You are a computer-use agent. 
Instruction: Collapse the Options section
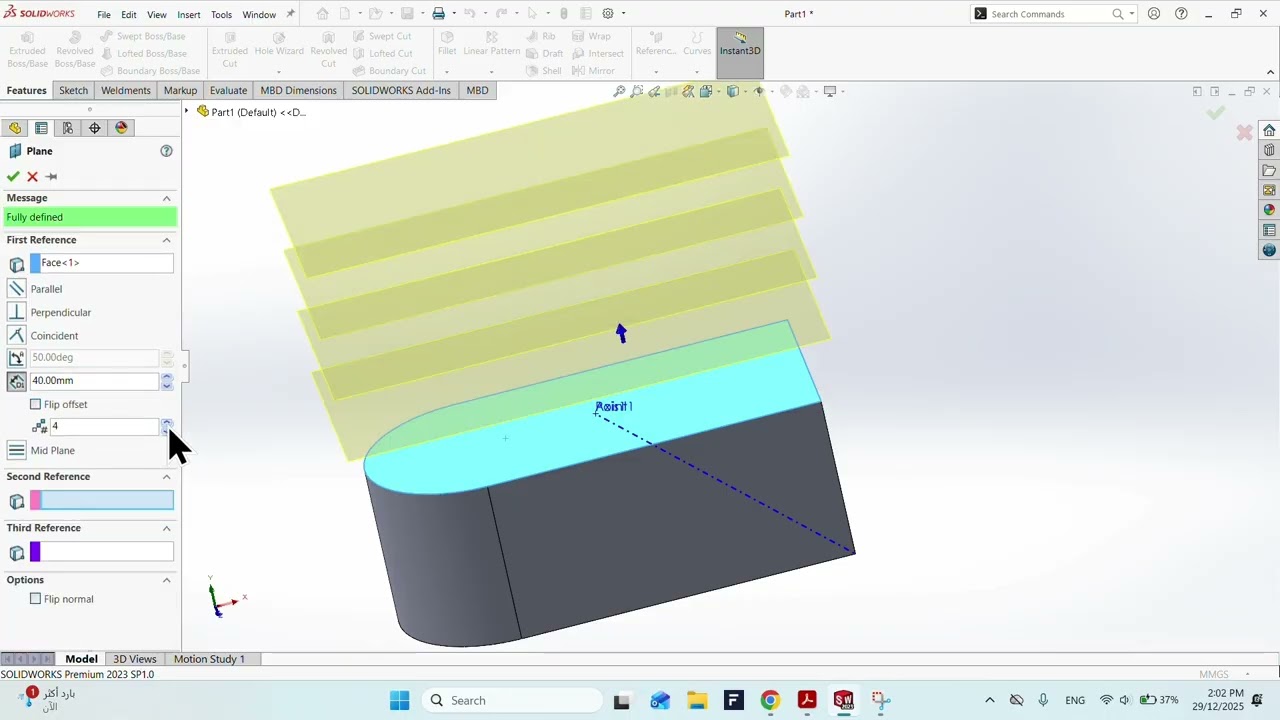(x=167, y=580)
